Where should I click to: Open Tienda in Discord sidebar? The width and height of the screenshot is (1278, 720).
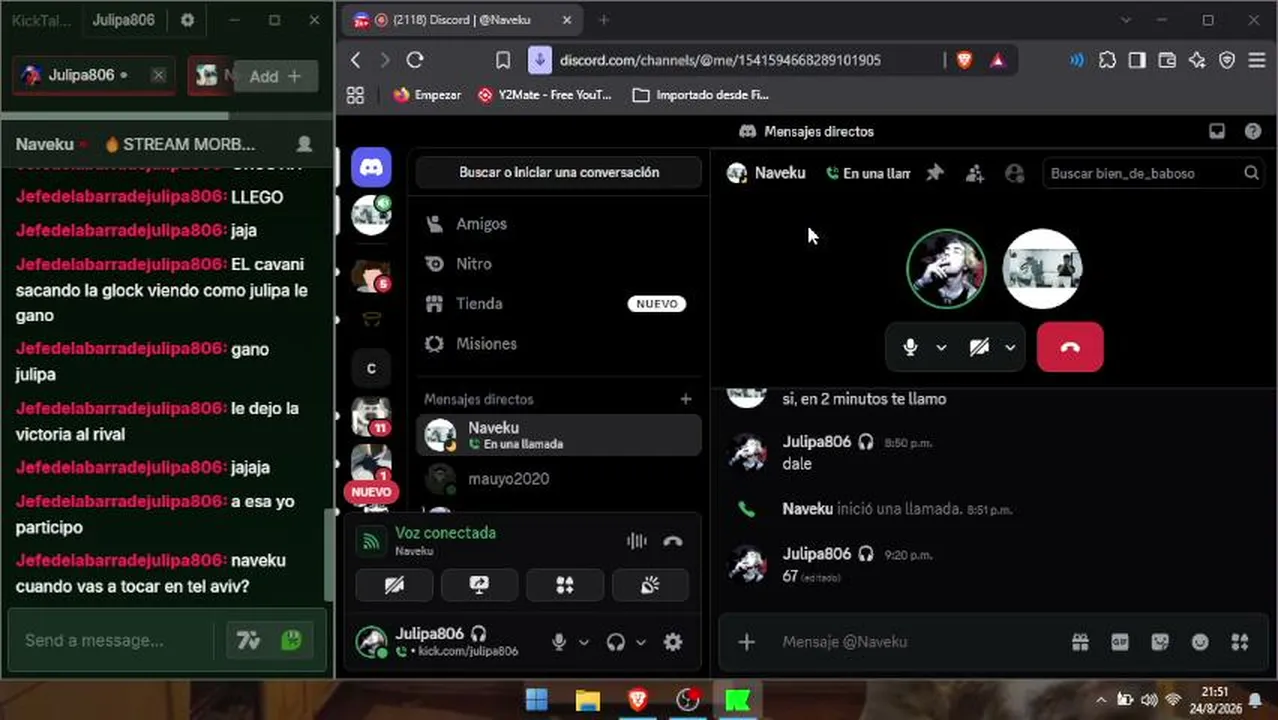pyautogui.click(x=559, y=304)
